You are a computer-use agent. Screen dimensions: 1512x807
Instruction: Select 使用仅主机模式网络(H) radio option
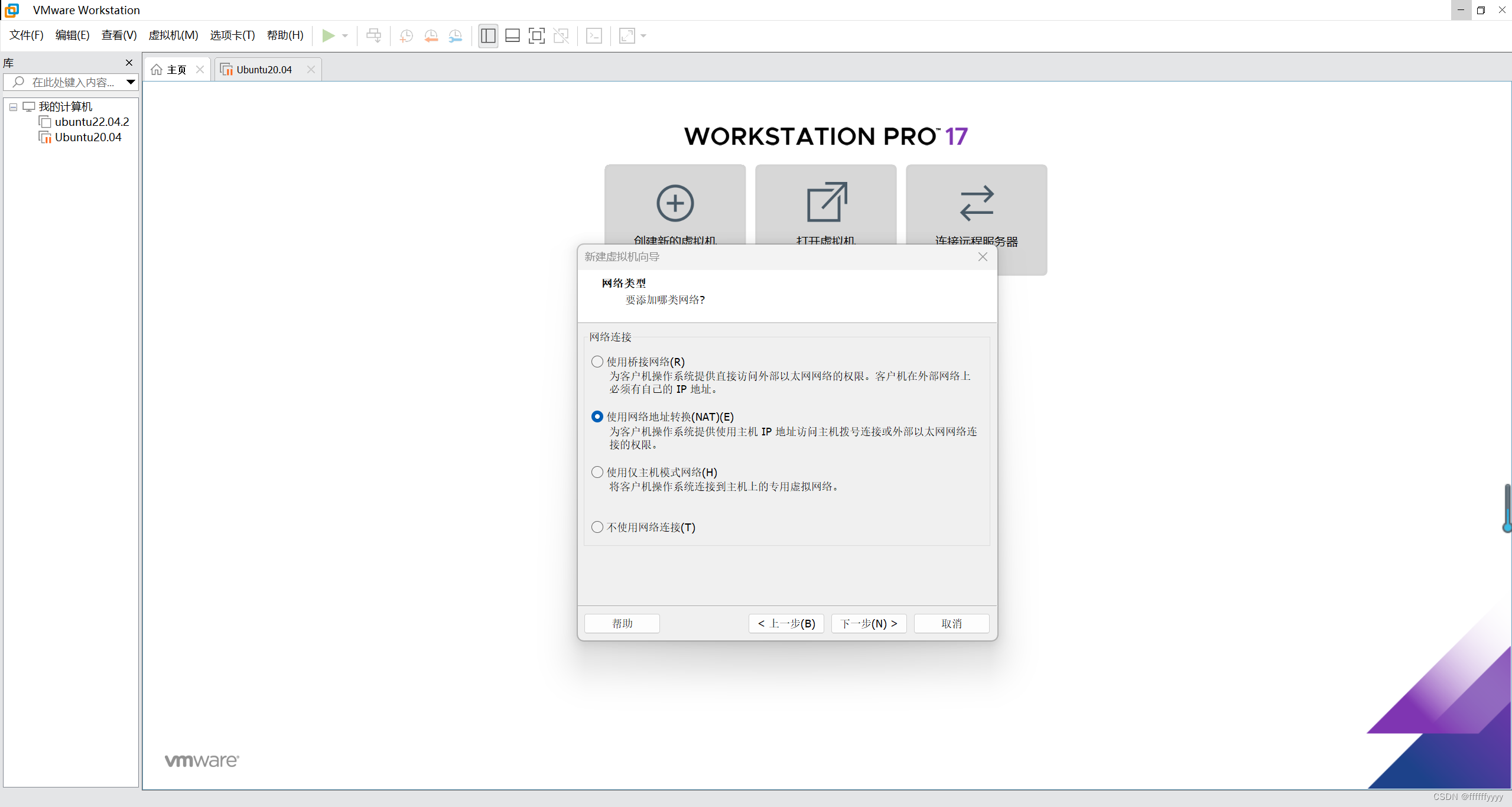(597, 472)
